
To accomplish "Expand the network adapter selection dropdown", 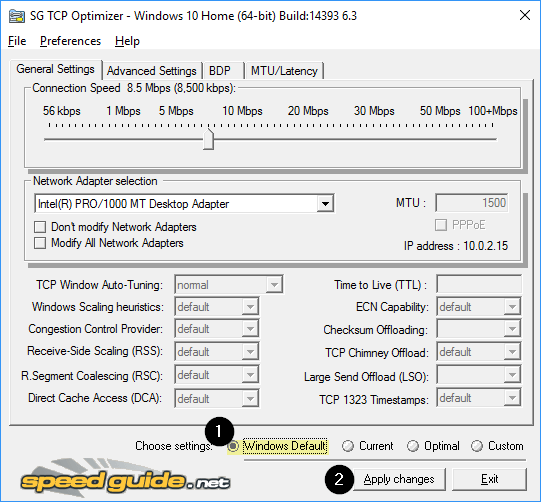I will 325,204.
